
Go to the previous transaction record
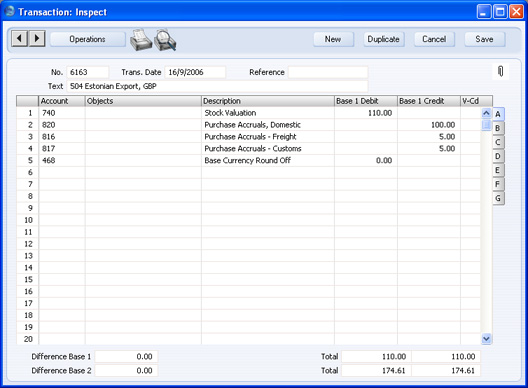20,38
